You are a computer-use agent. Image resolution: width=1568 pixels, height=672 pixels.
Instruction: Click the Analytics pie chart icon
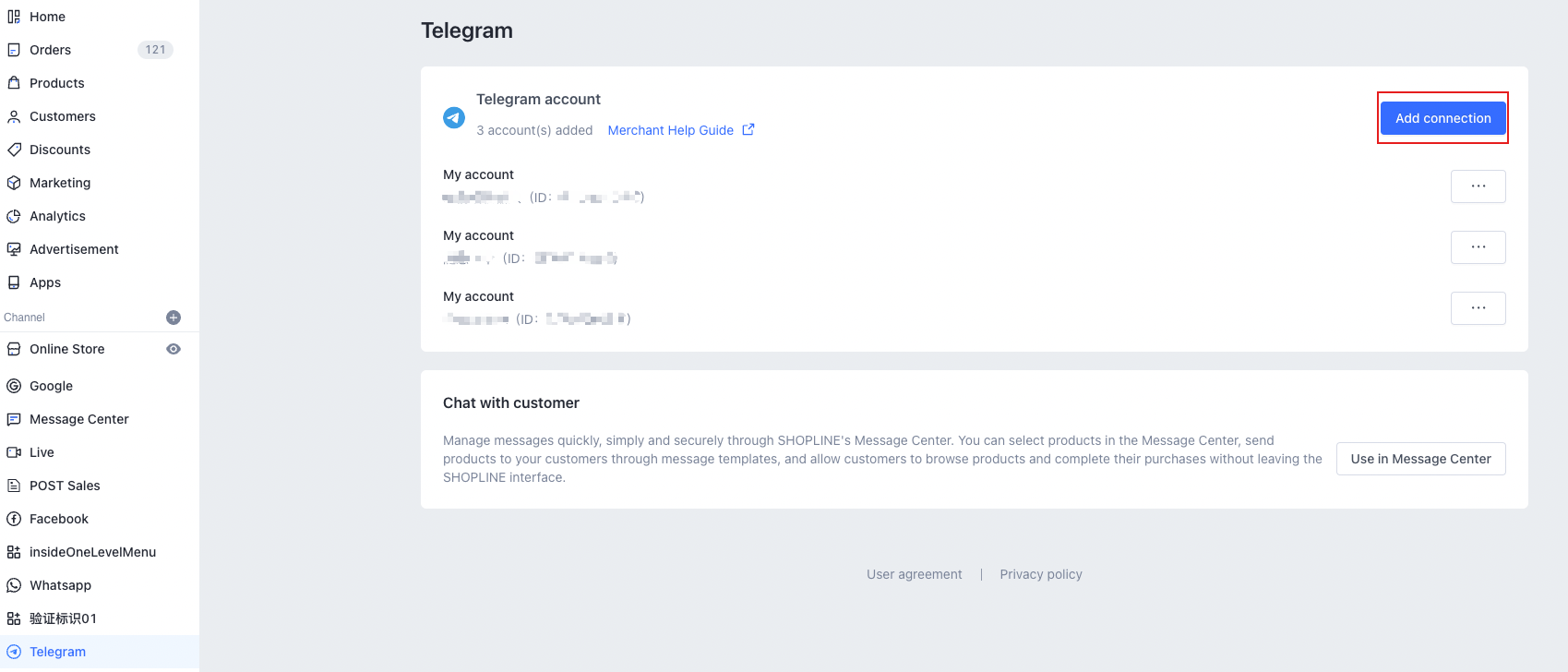point(14,216)
